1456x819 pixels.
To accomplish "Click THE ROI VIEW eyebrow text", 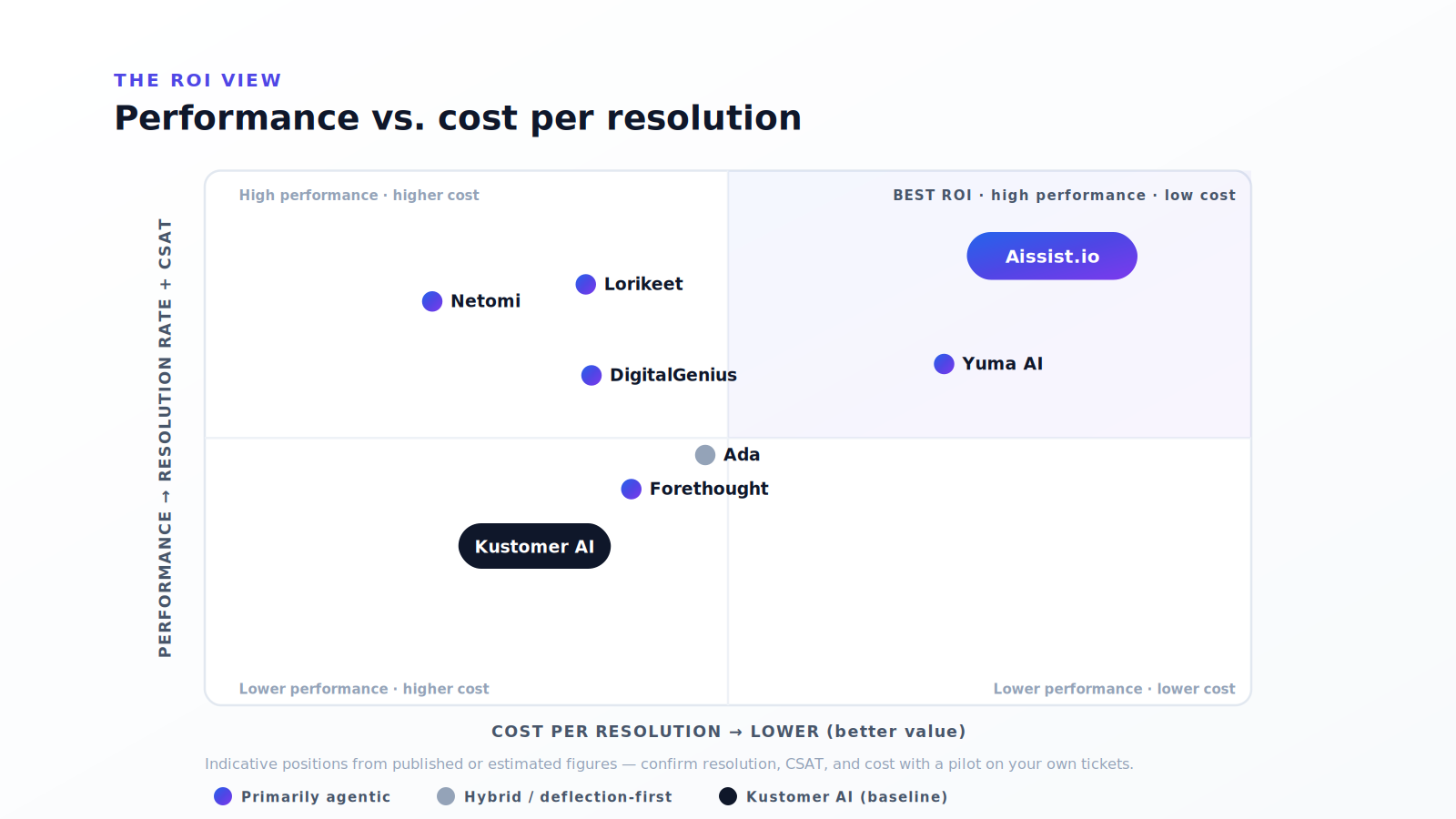I will click(x=197, y=80).
